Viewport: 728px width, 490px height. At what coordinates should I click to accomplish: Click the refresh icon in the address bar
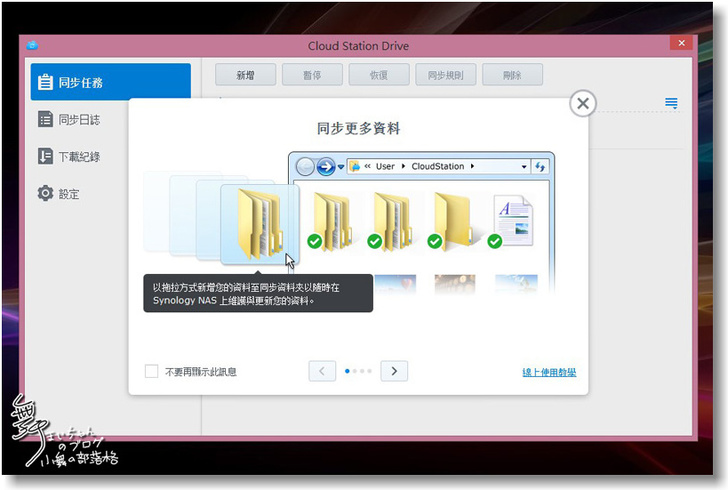(x=540, y=167)
